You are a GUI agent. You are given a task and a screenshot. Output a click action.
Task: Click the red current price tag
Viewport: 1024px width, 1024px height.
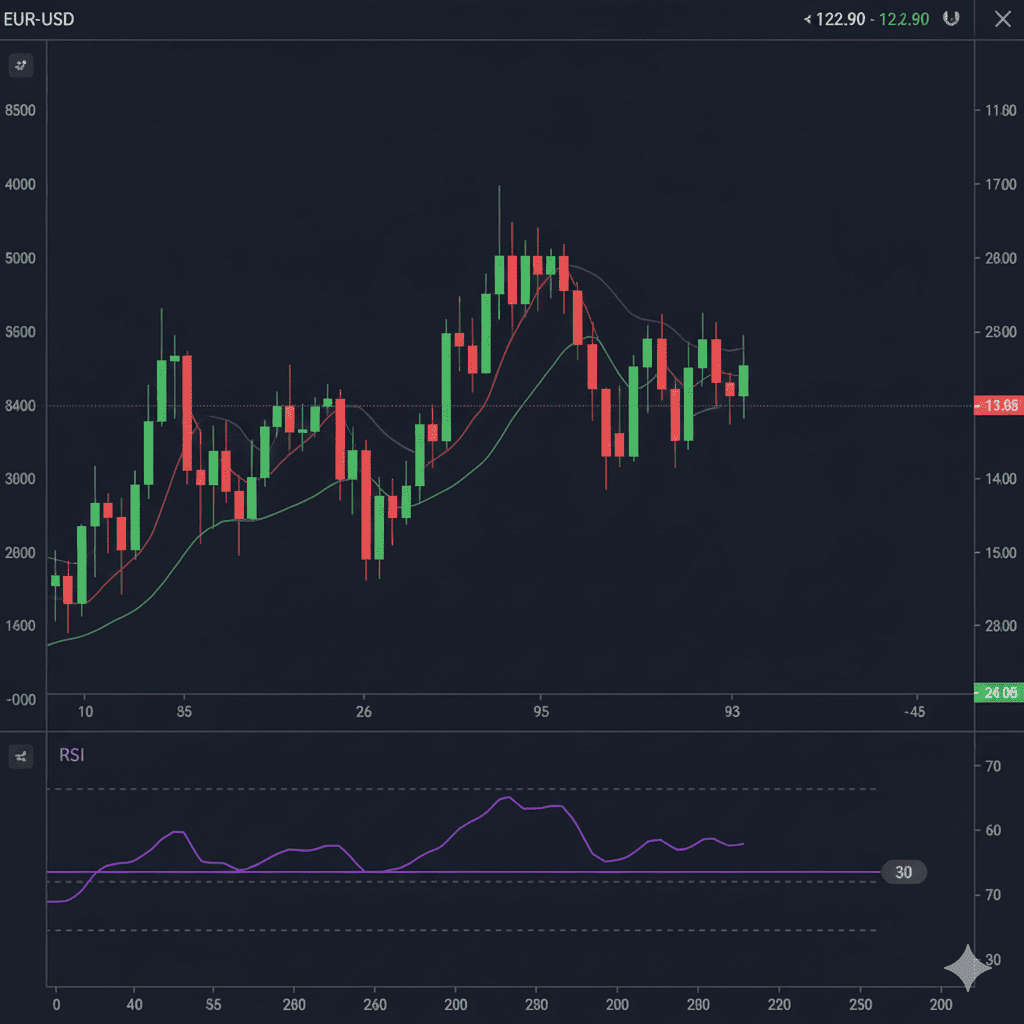click(999, 405)
